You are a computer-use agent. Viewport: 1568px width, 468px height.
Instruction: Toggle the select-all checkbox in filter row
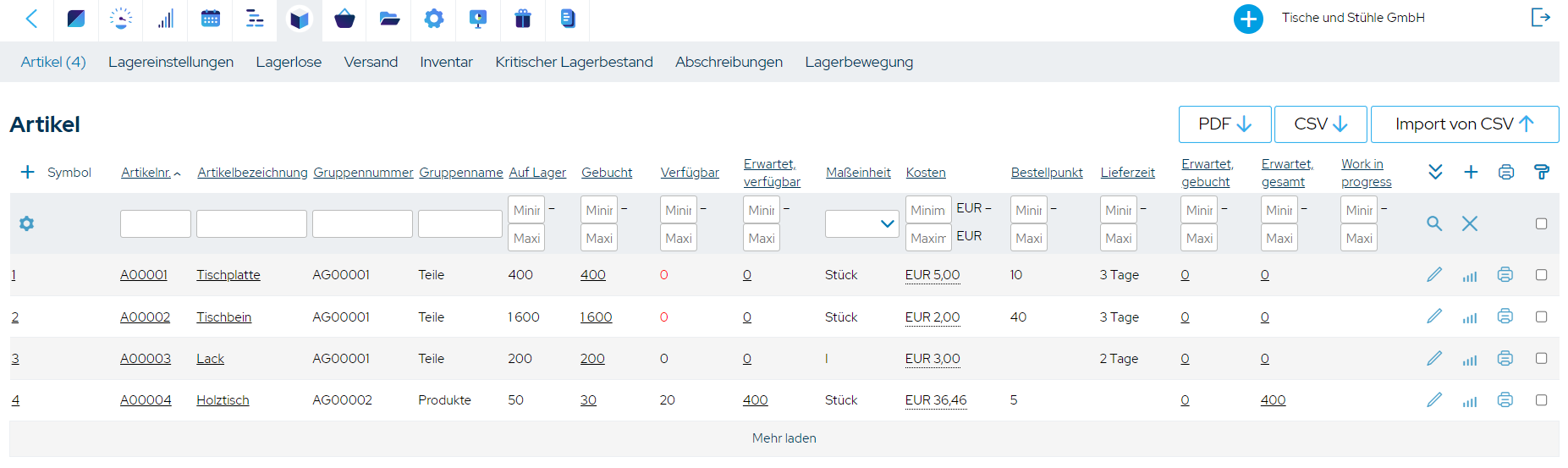coord(1541,223)
